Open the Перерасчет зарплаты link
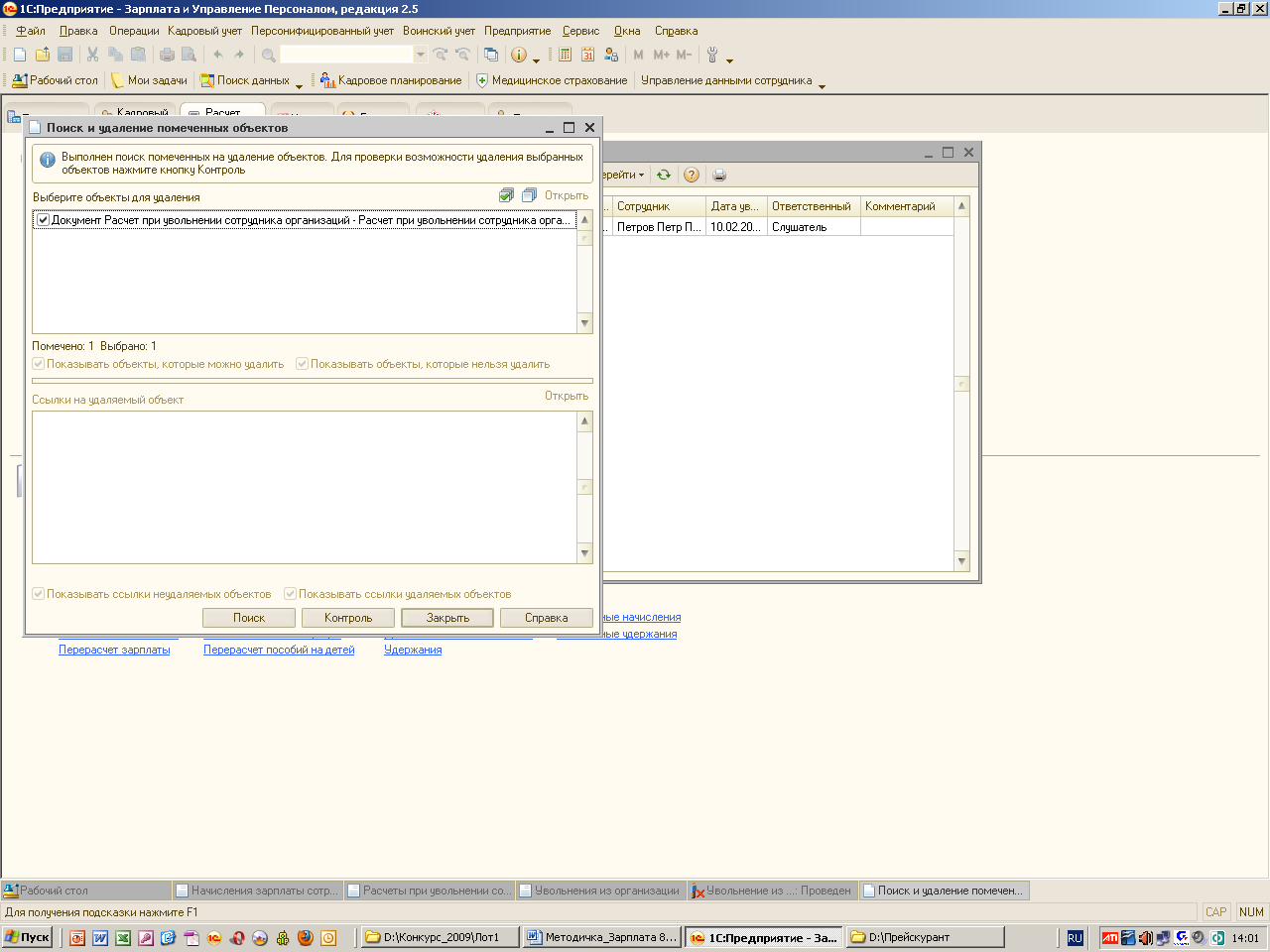 (114, 650)
